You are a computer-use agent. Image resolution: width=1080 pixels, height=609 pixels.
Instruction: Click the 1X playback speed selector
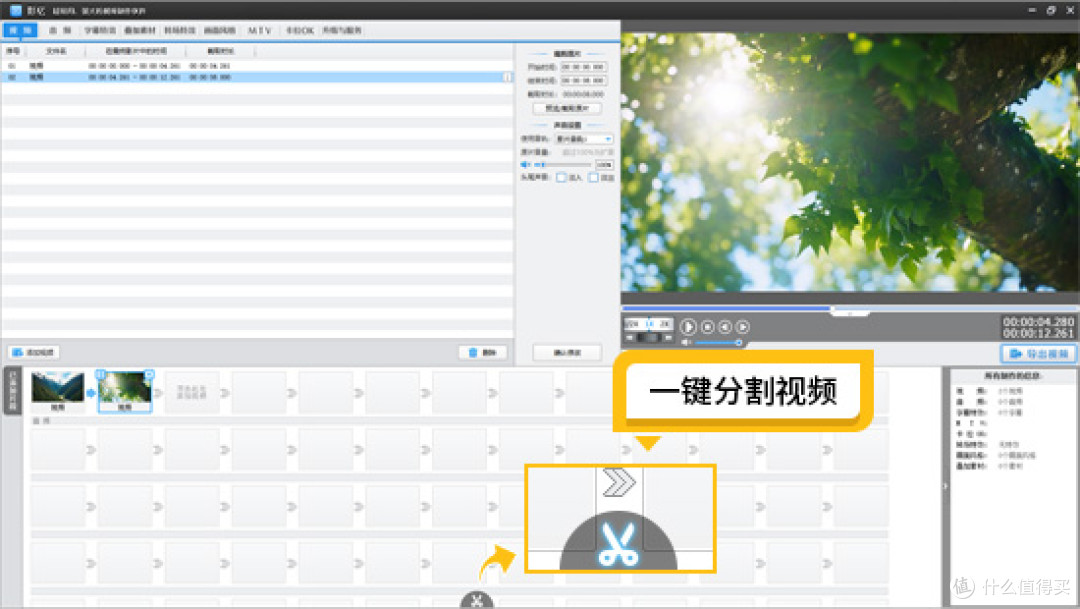pyautogui.click(x=648, y=323)
